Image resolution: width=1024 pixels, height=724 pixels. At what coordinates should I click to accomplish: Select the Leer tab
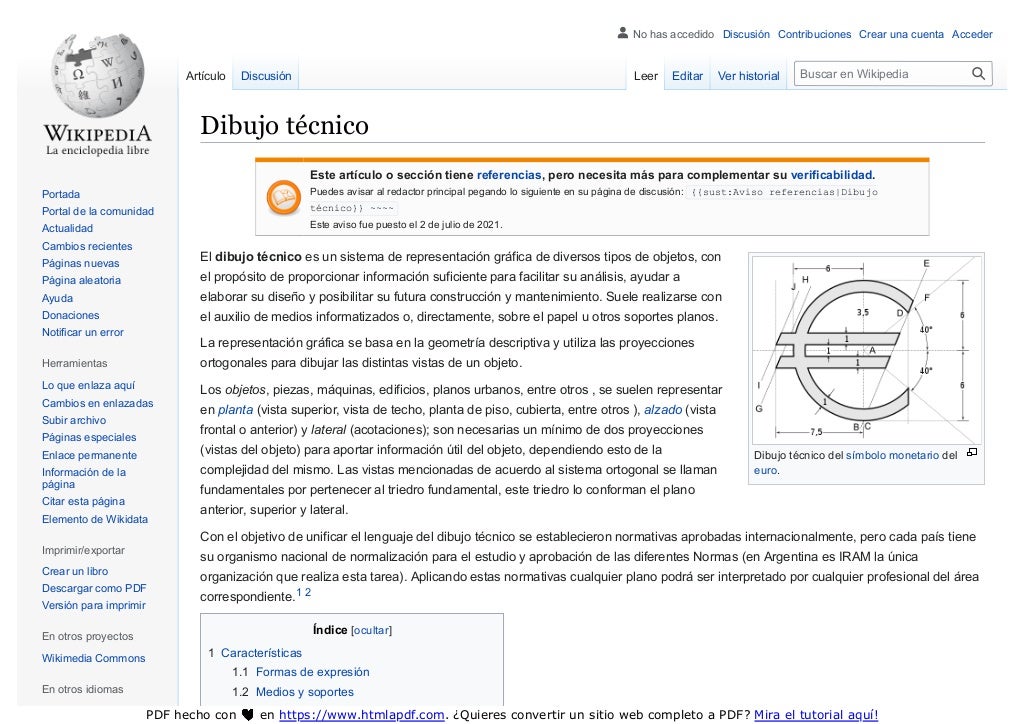pos(645,76)
